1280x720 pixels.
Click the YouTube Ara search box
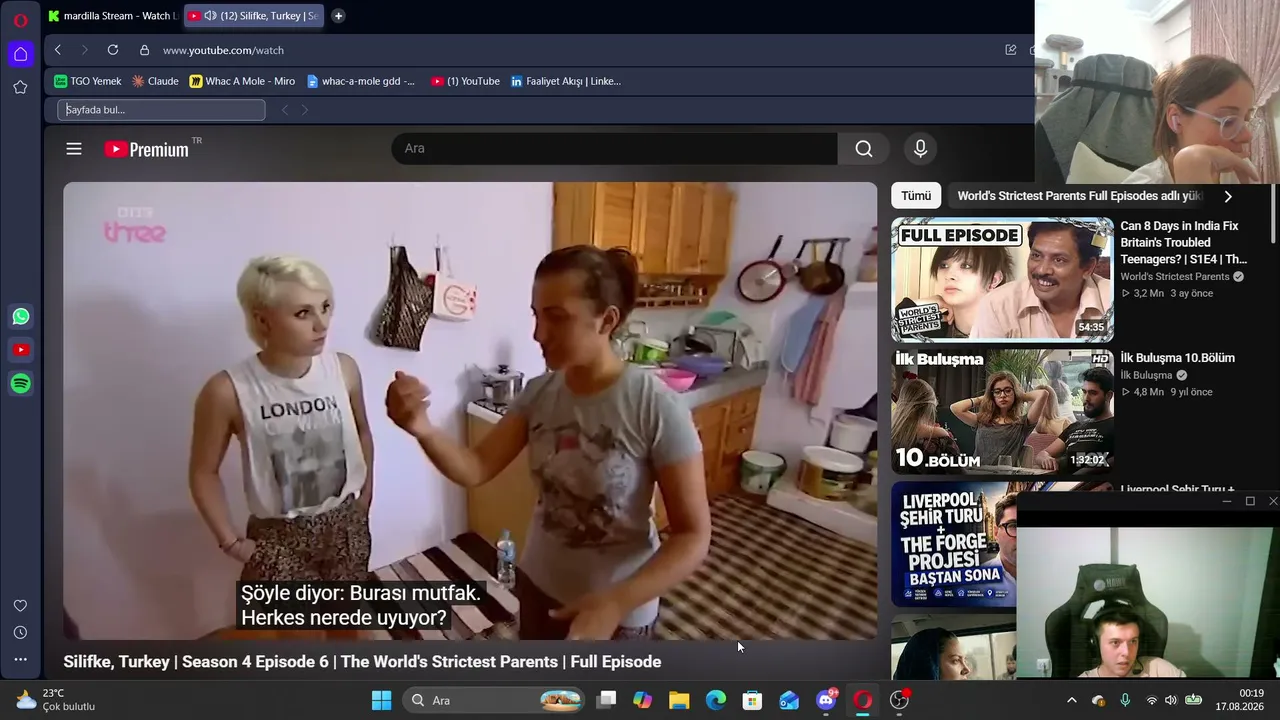click(614, 149)
